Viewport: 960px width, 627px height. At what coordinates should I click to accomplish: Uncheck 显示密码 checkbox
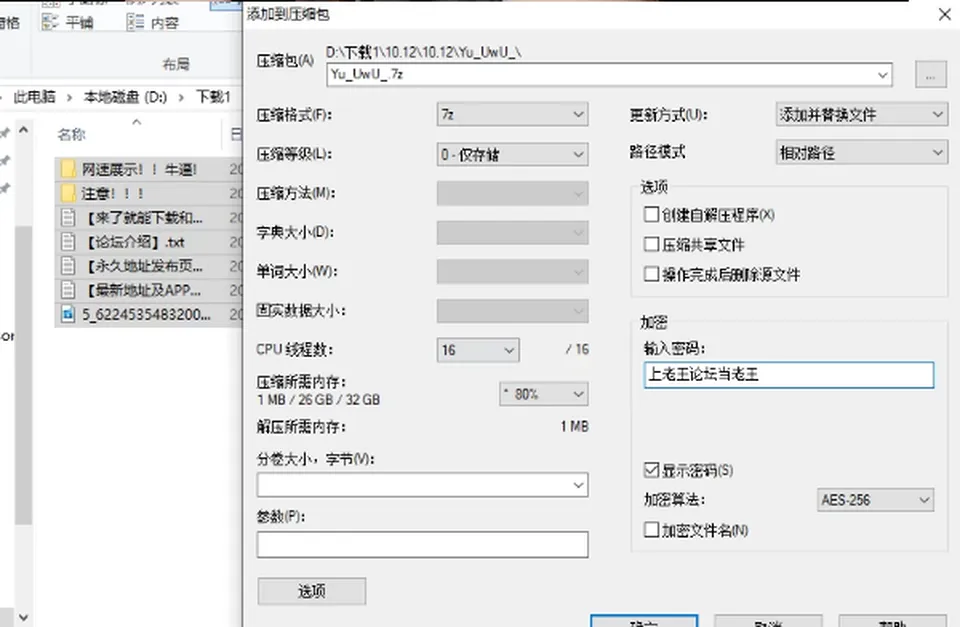pos(651,470)
